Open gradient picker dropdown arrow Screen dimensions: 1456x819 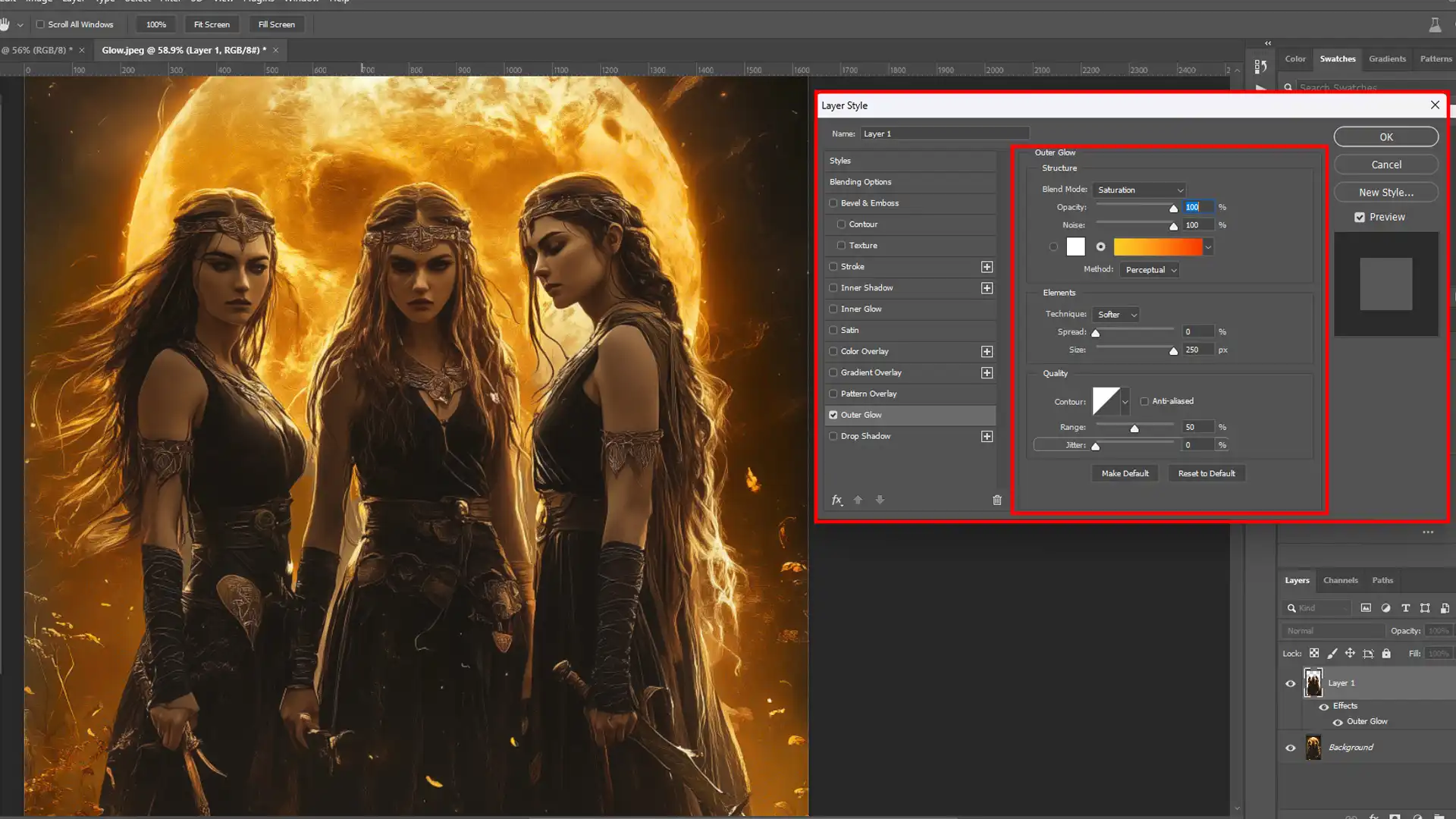(1208, 247)
